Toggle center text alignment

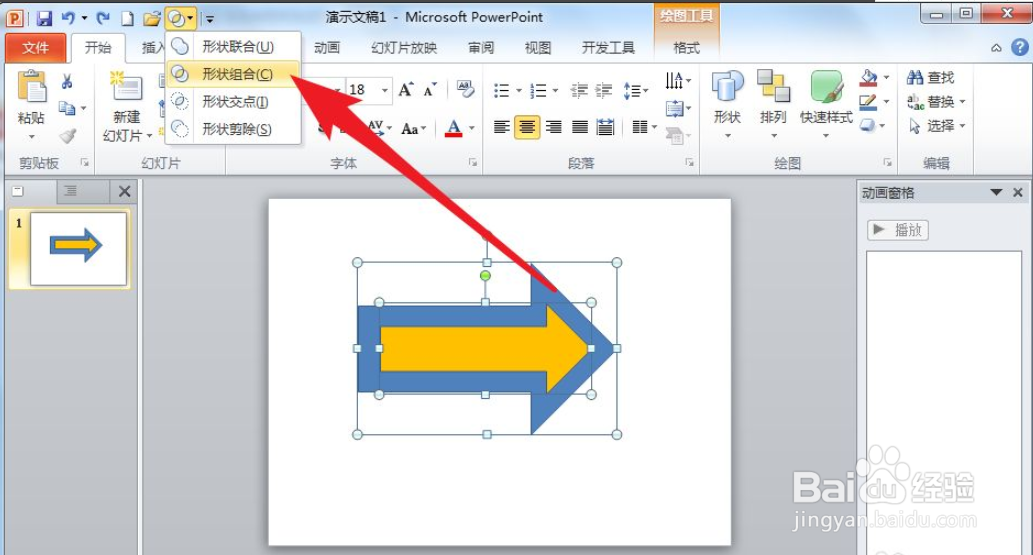pyautogui.click(x=527, y=127)
